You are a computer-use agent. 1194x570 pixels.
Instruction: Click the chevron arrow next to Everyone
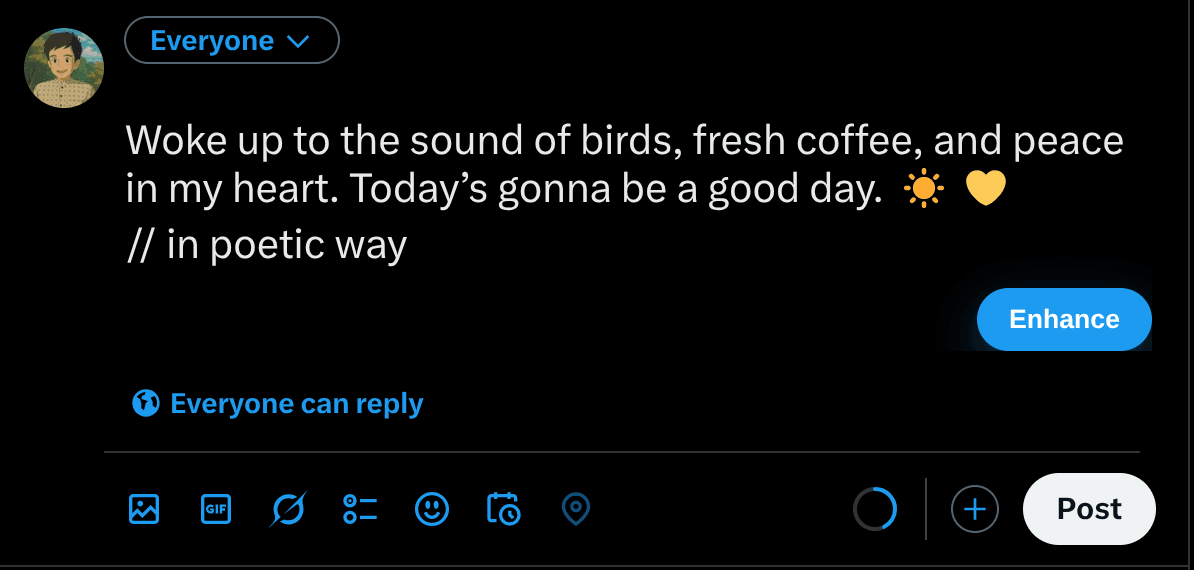298,42
